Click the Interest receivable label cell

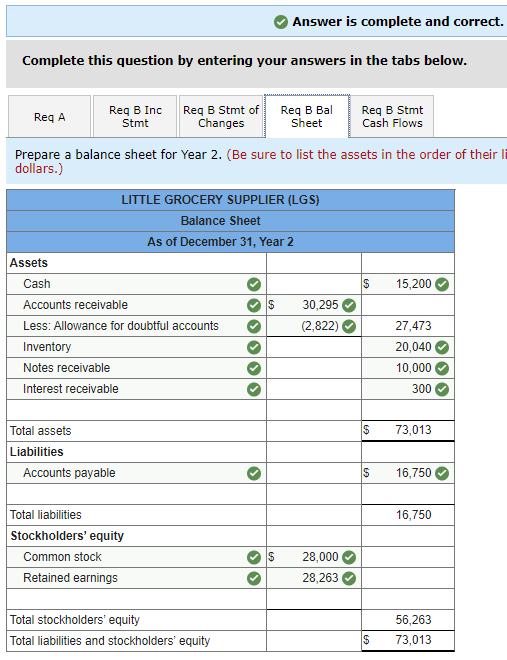point(136,389)
